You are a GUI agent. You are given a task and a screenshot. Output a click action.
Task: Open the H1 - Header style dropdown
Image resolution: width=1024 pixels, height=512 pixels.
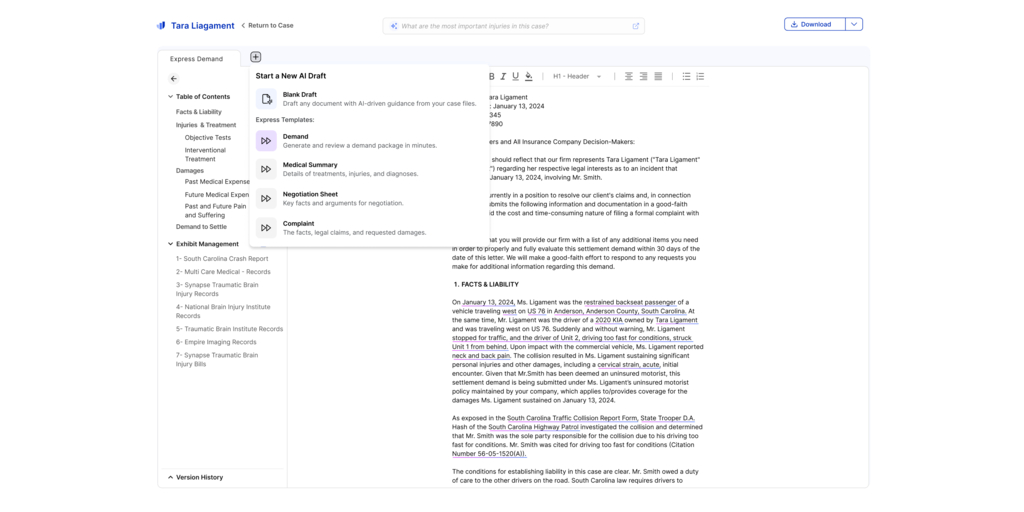(578, 76)
